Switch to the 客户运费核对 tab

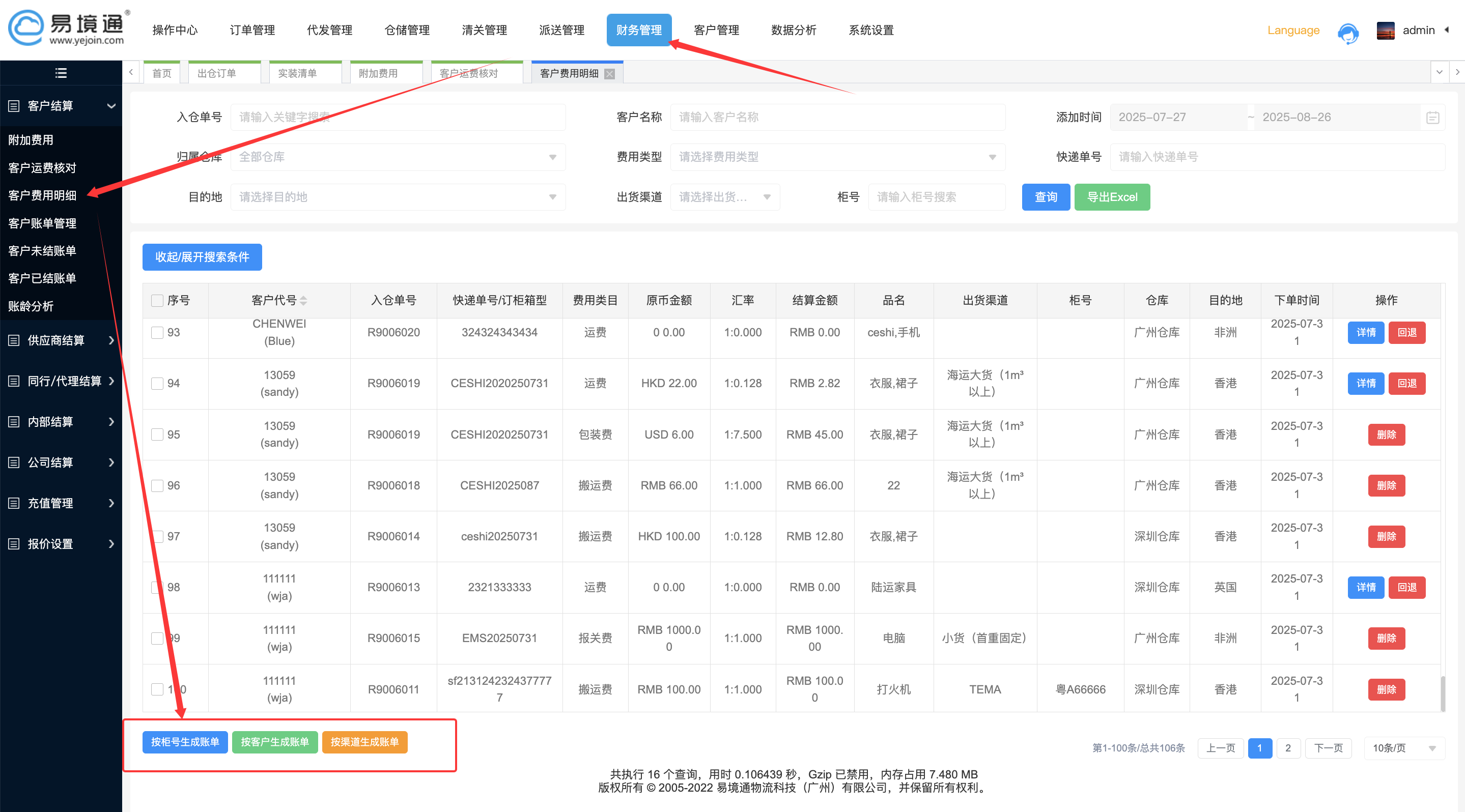[x=476, y=73]
